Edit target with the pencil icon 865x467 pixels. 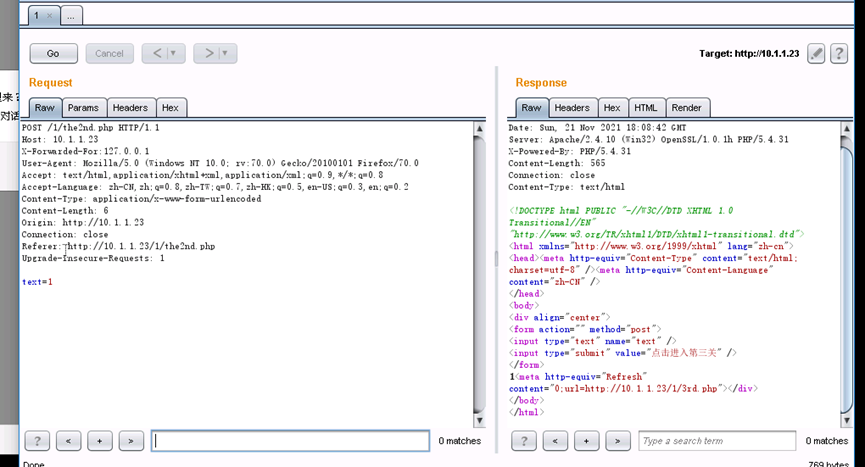point(816,53)
